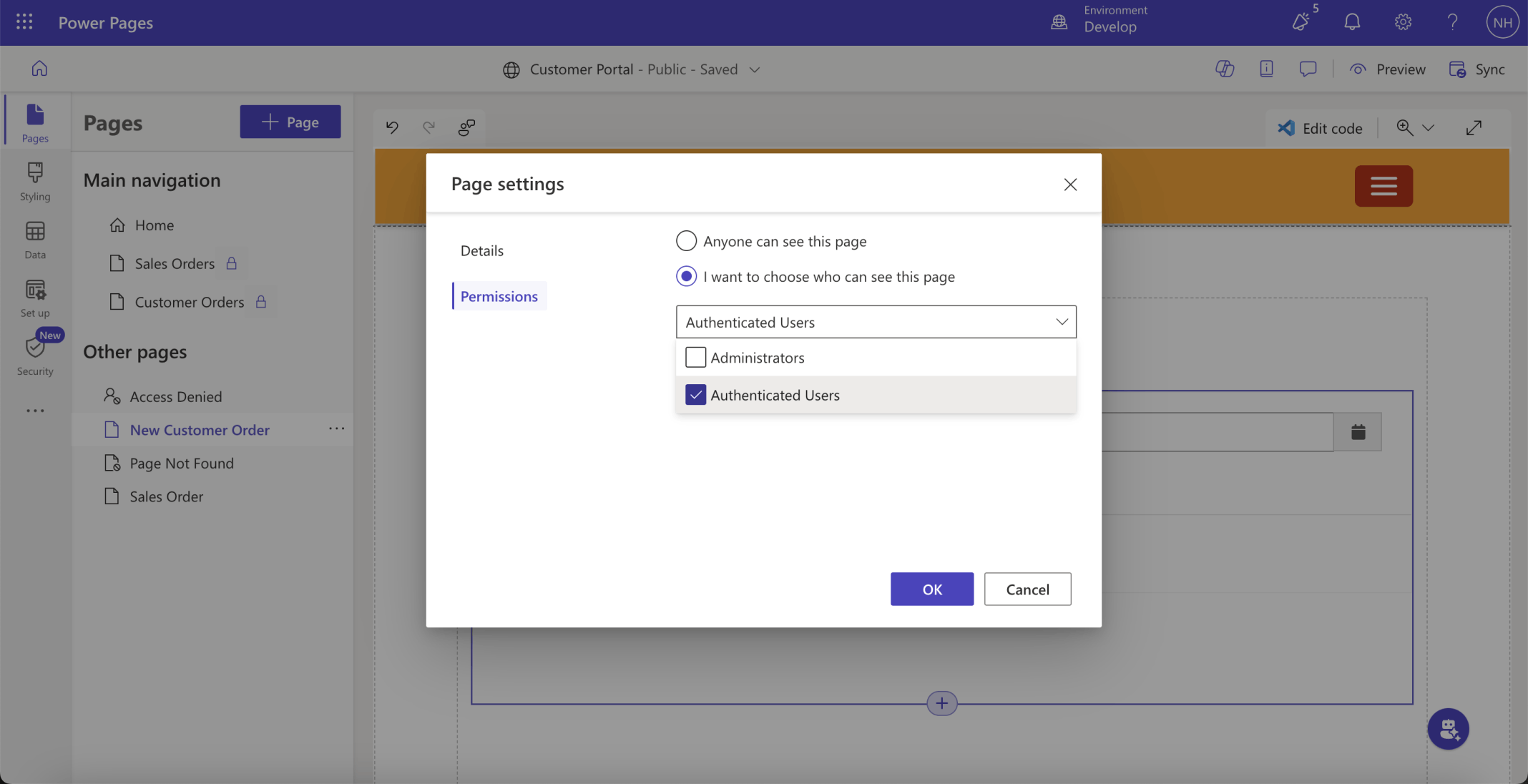The height and width of the screenshot is (784, 1528).
Task: Uncheck the Authenticated Users checkbox
Action: click(695, 395)
